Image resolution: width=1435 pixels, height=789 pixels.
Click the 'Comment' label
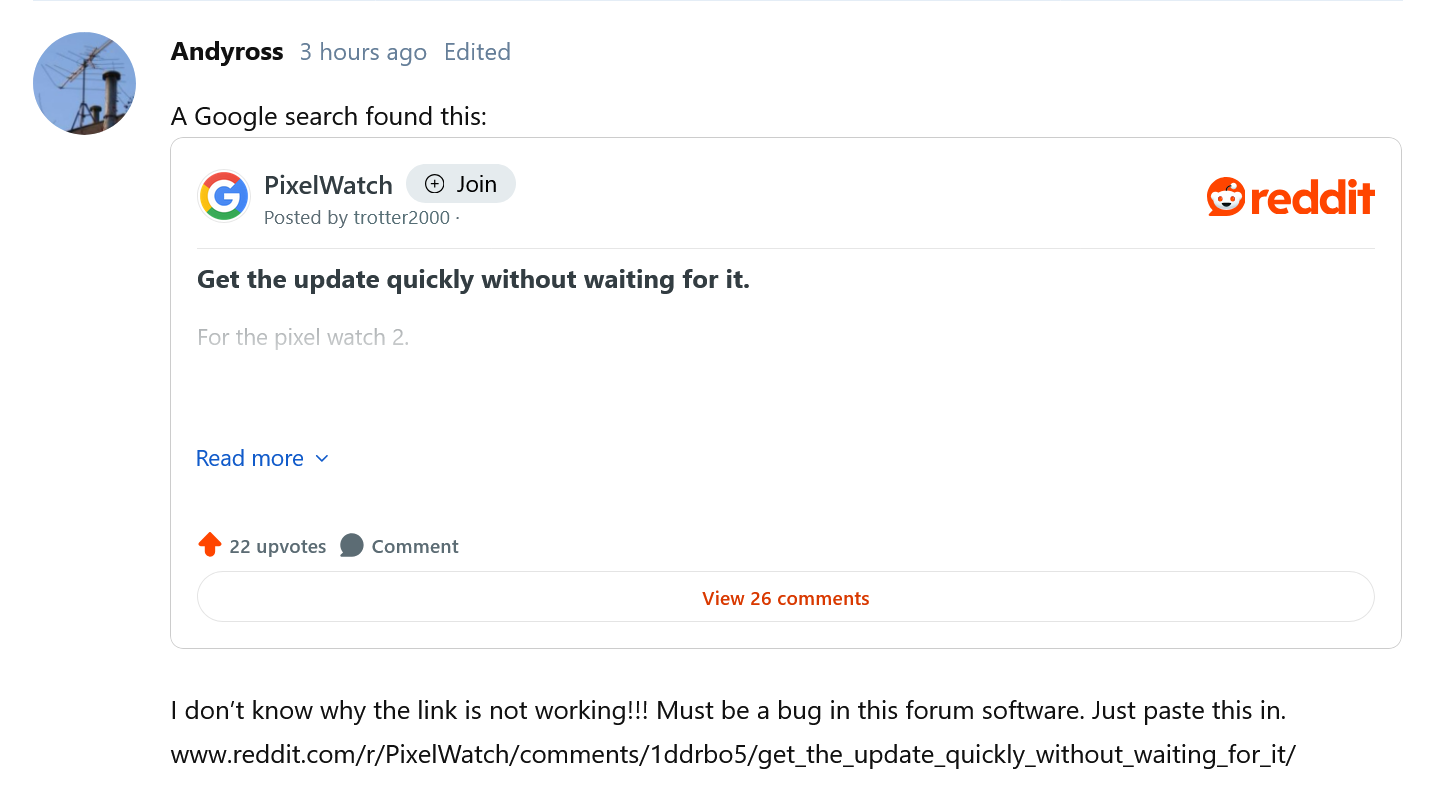tap(415, 546)
